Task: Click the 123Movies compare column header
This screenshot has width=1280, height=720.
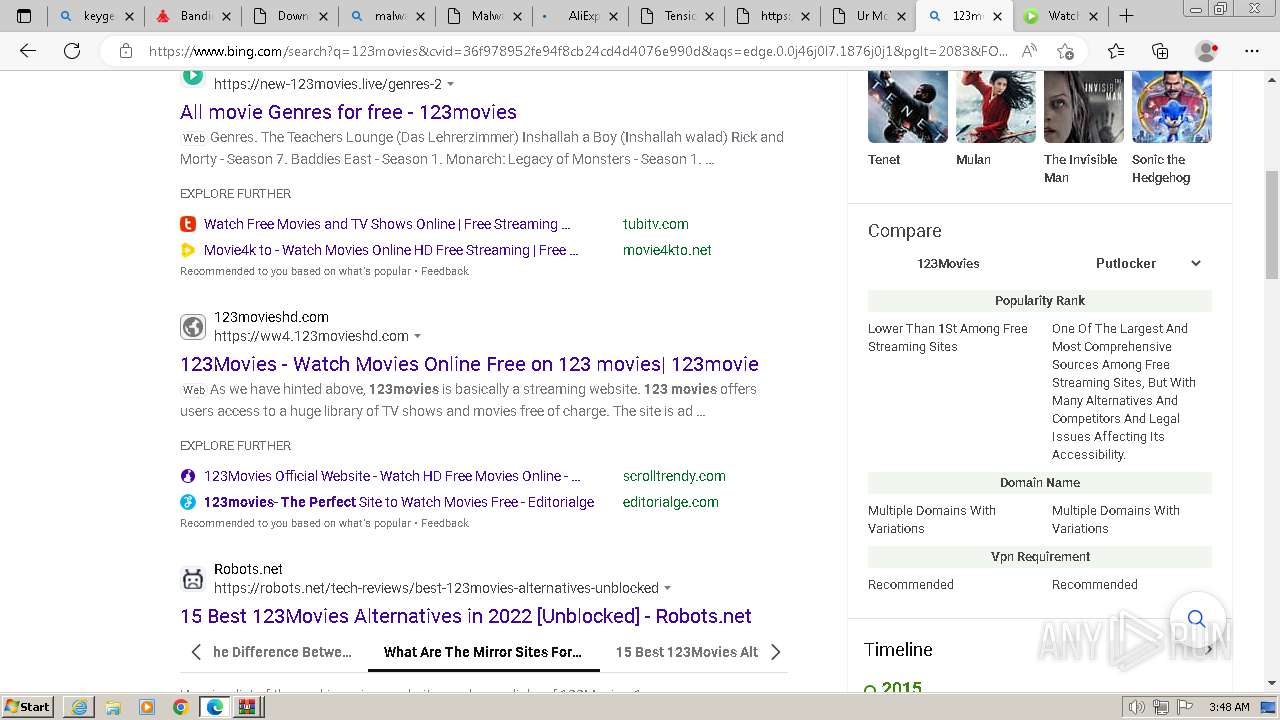Action: coord(948,263)
